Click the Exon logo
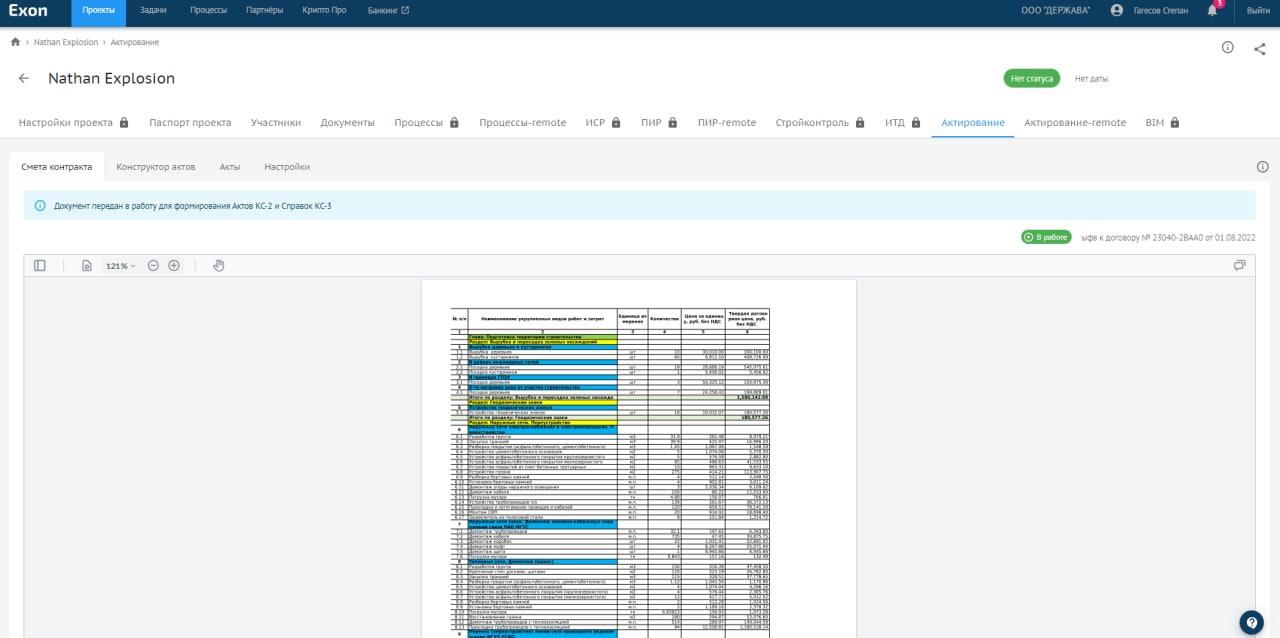Viewport: 1280px width, 638px height. tap(27, 10)
